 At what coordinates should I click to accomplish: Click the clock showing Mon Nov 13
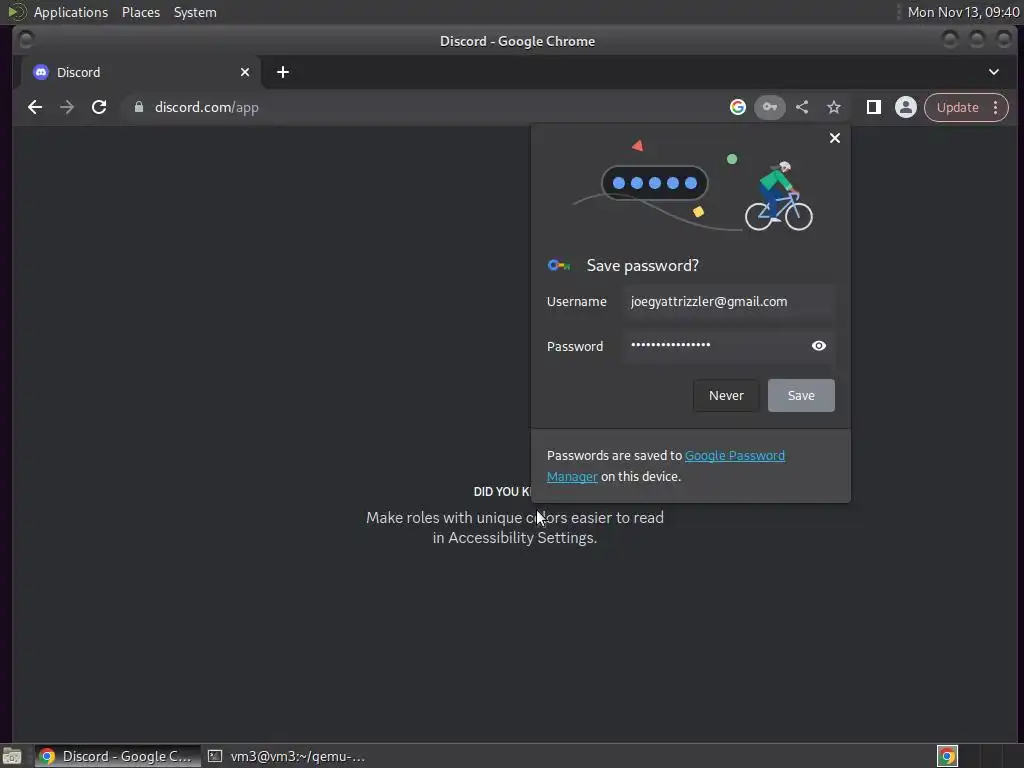click(963, 12)
